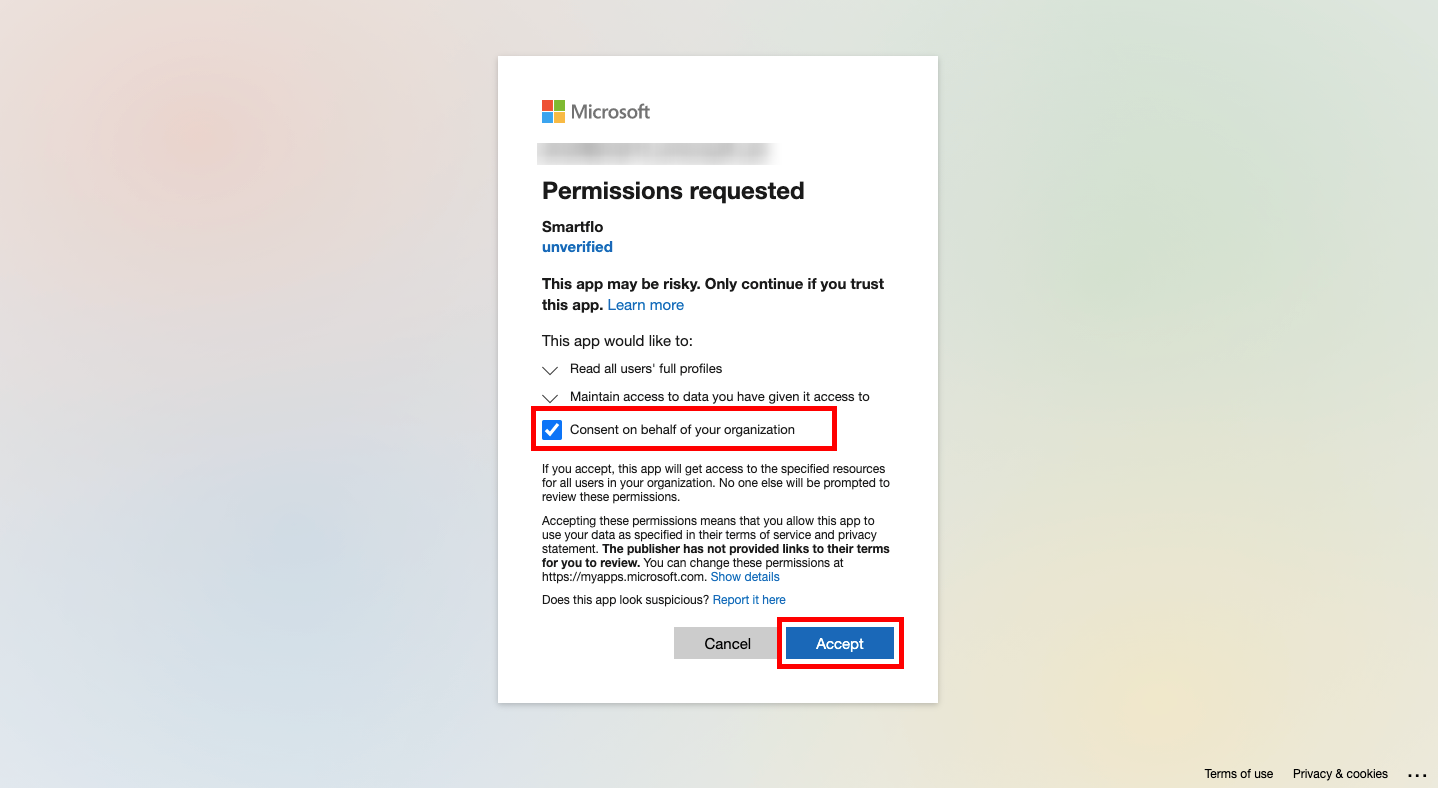
Task: Click the Microsoft four-square logo
Action: [553, 111]
